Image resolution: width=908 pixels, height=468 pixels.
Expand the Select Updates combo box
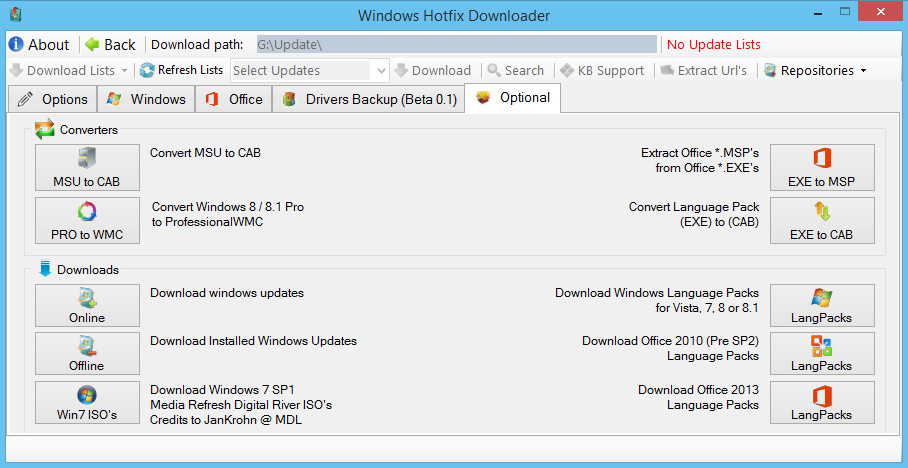tap(381, 71)
